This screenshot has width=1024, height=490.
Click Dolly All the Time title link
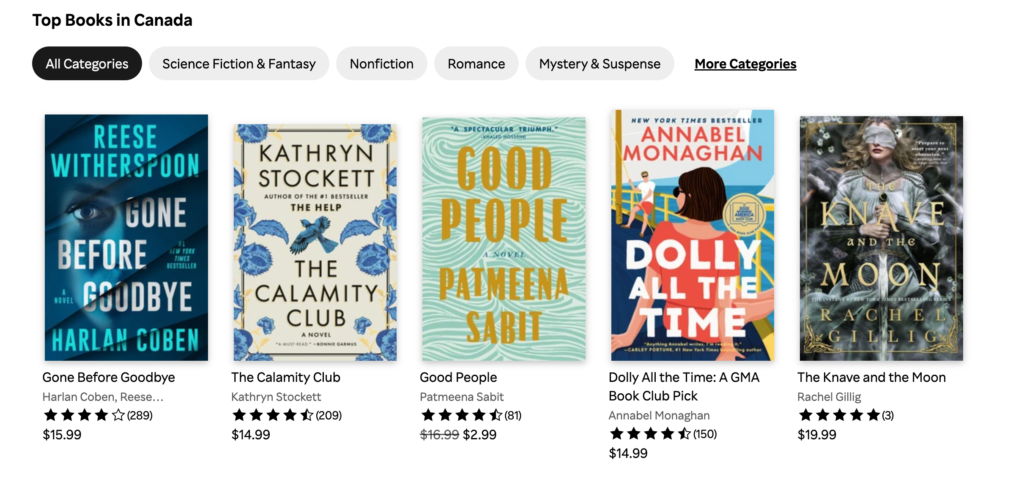(684, 387)
